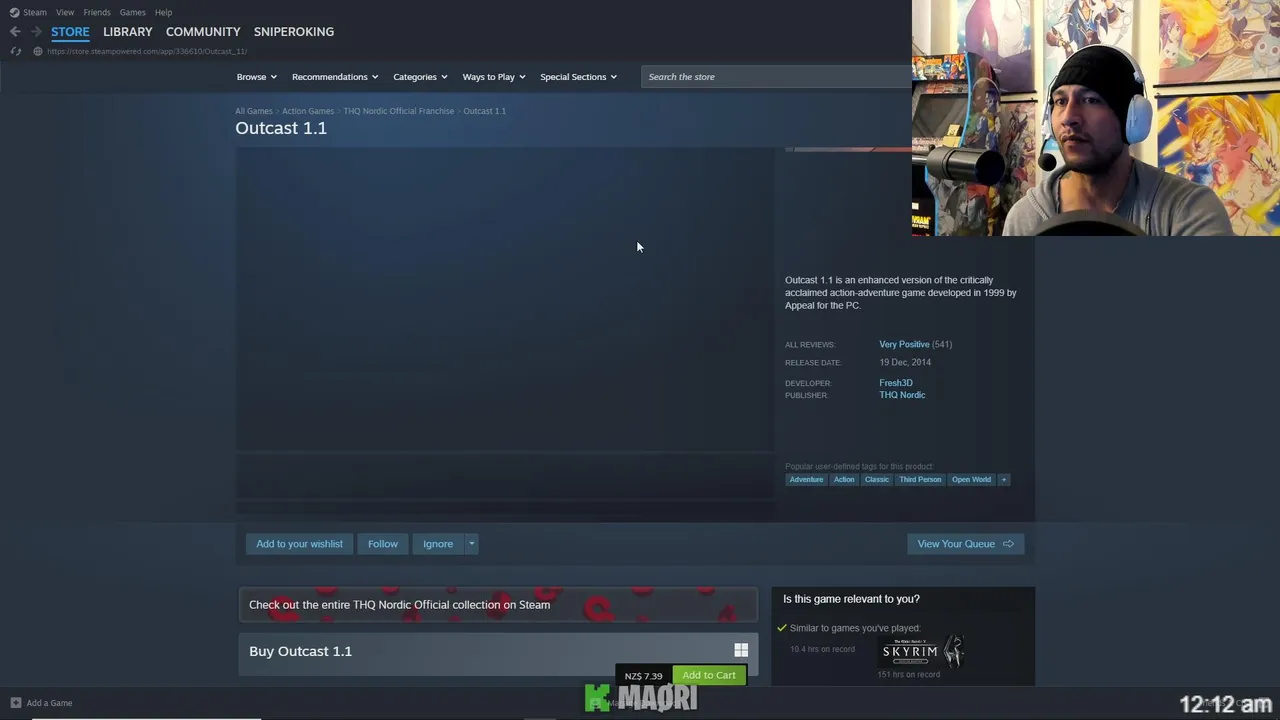Click the plus icon for Add a Game
Viewport: 1280px width, 720px height.
15,703
